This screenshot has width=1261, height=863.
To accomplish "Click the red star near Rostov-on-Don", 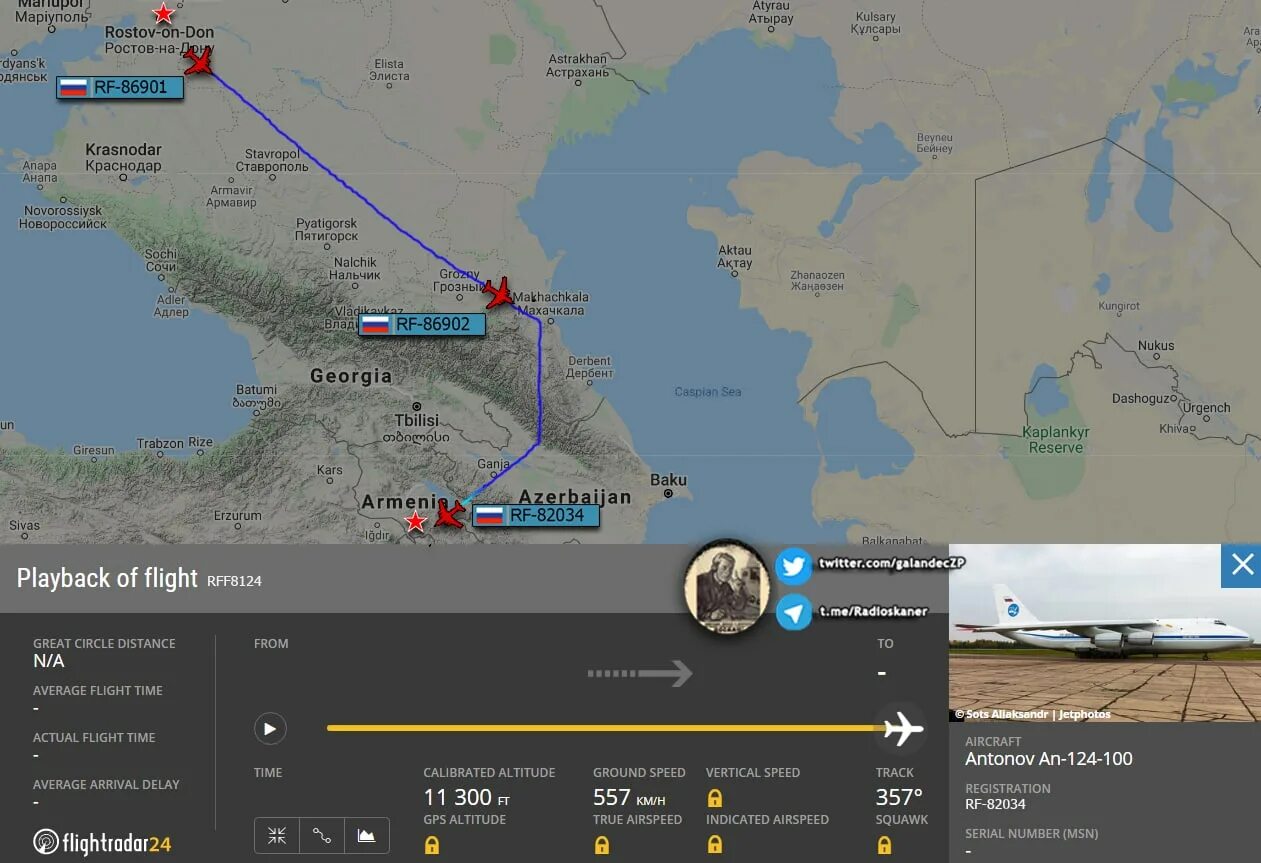I will (163, 14).
